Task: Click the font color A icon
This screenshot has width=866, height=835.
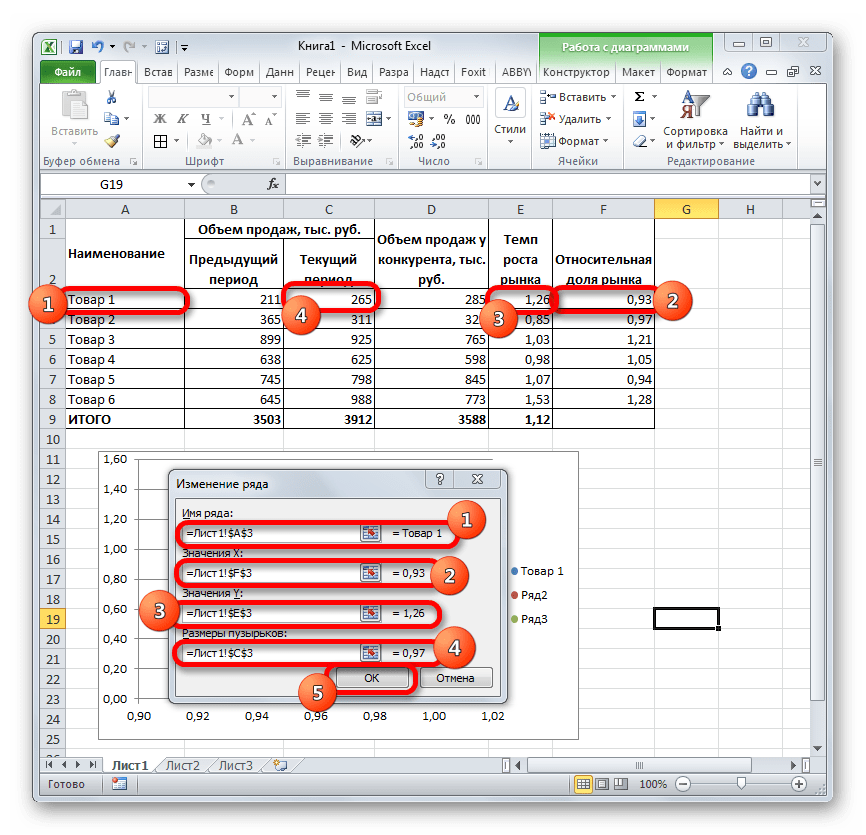Action: click(x=237, y=140)
